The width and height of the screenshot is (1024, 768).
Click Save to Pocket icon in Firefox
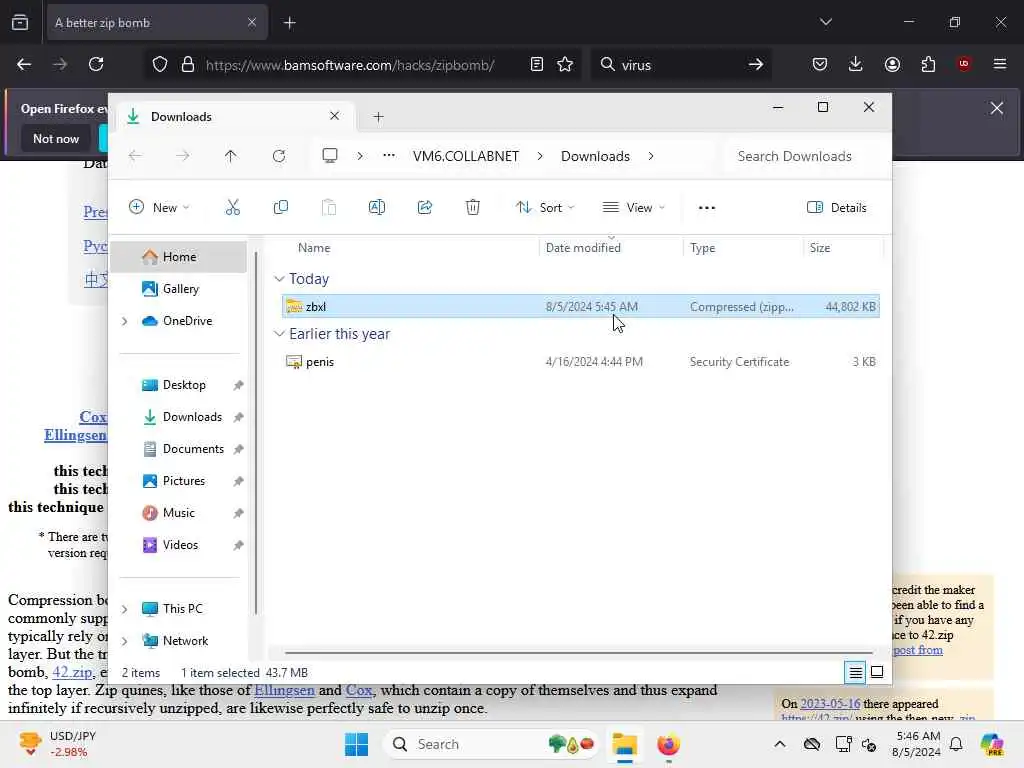[820, 64]
